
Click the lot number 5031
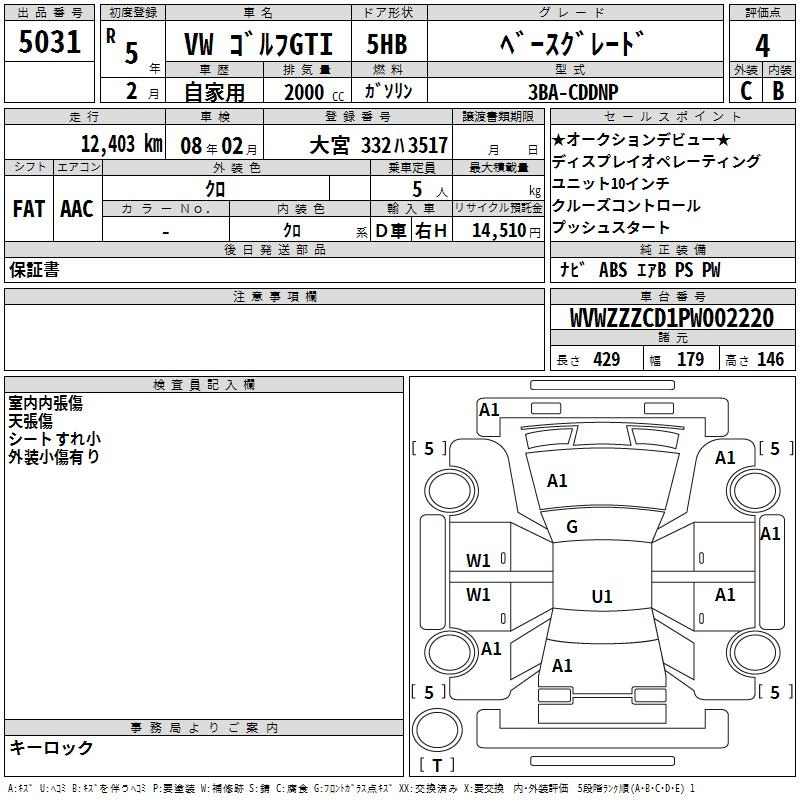tap(50, 44)
